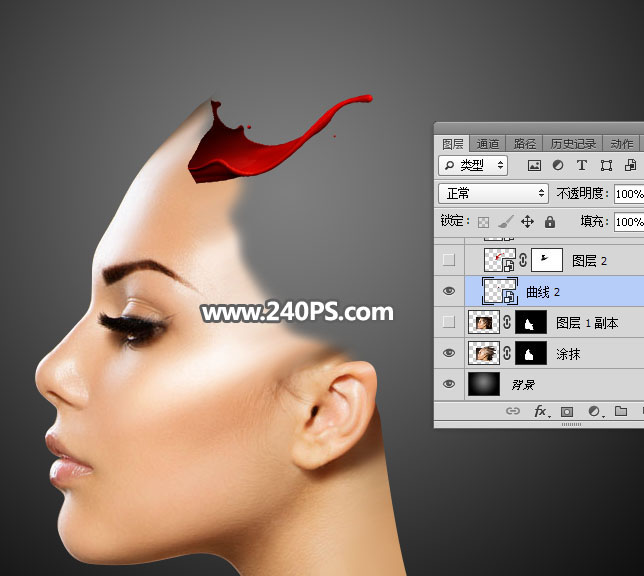Viewport: 644px width, 576px height.
Task: Click link layers chain icon at panel bottom
Action: click(513, 411)
